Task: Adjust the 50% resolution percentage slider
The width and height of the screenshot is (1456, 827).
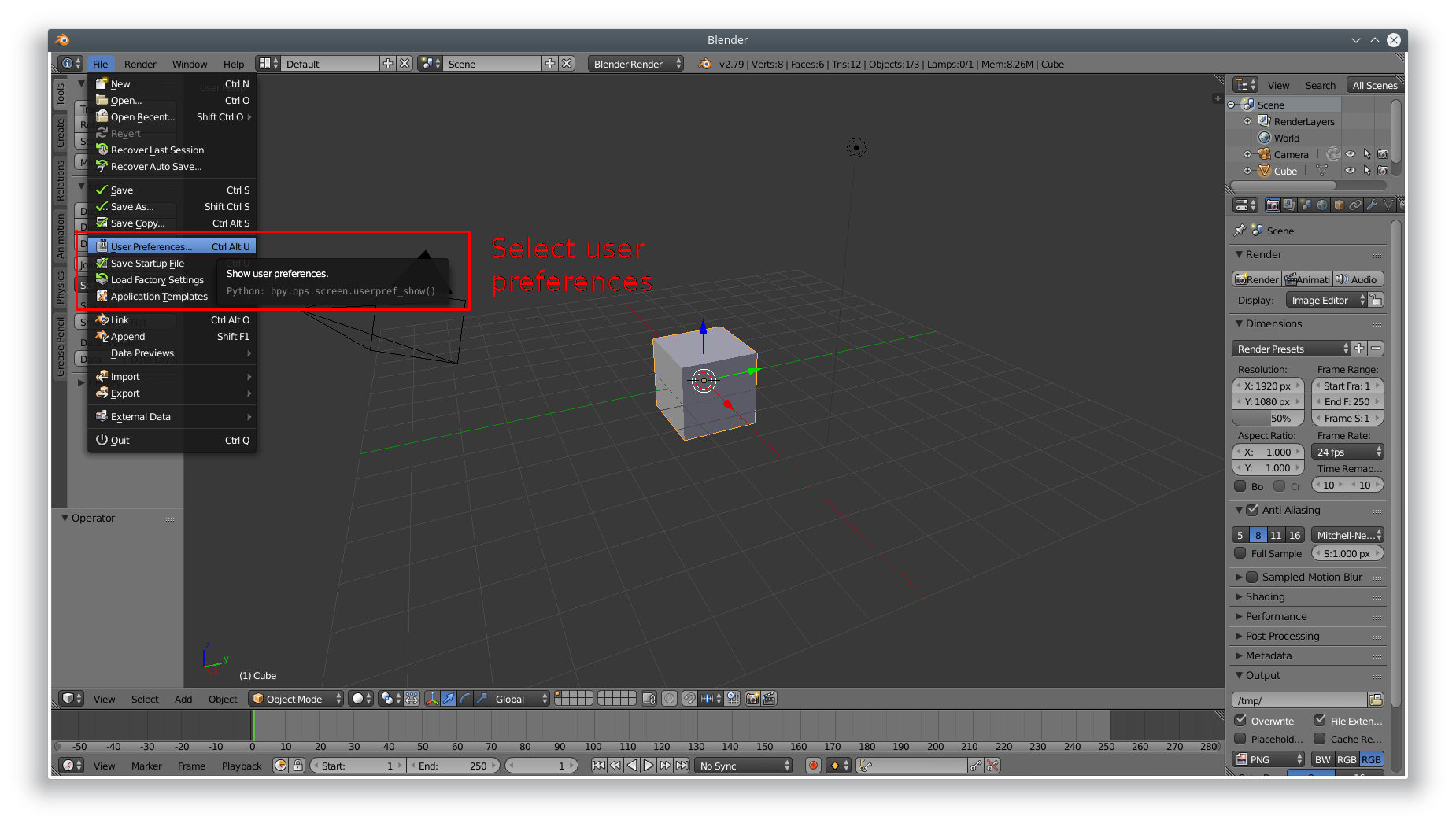Action: pyautogui.click(x=1268, y=418)
